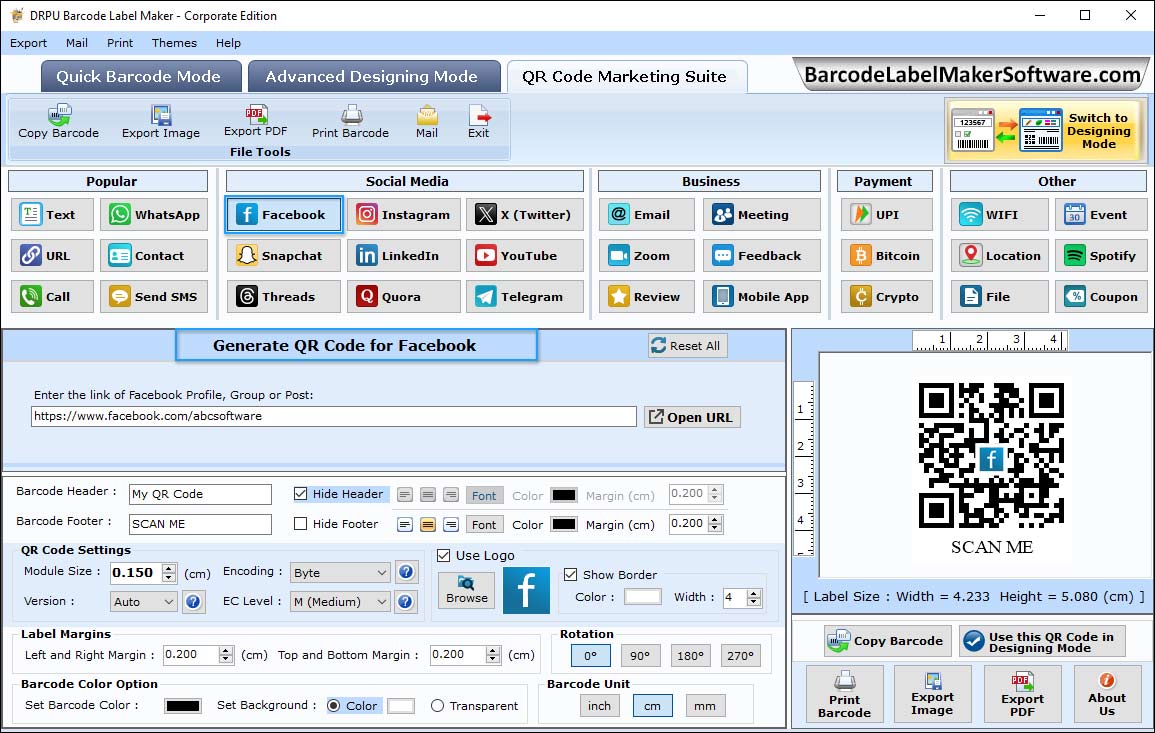Toggle the Use Logo checkbox

click(443, 555)
